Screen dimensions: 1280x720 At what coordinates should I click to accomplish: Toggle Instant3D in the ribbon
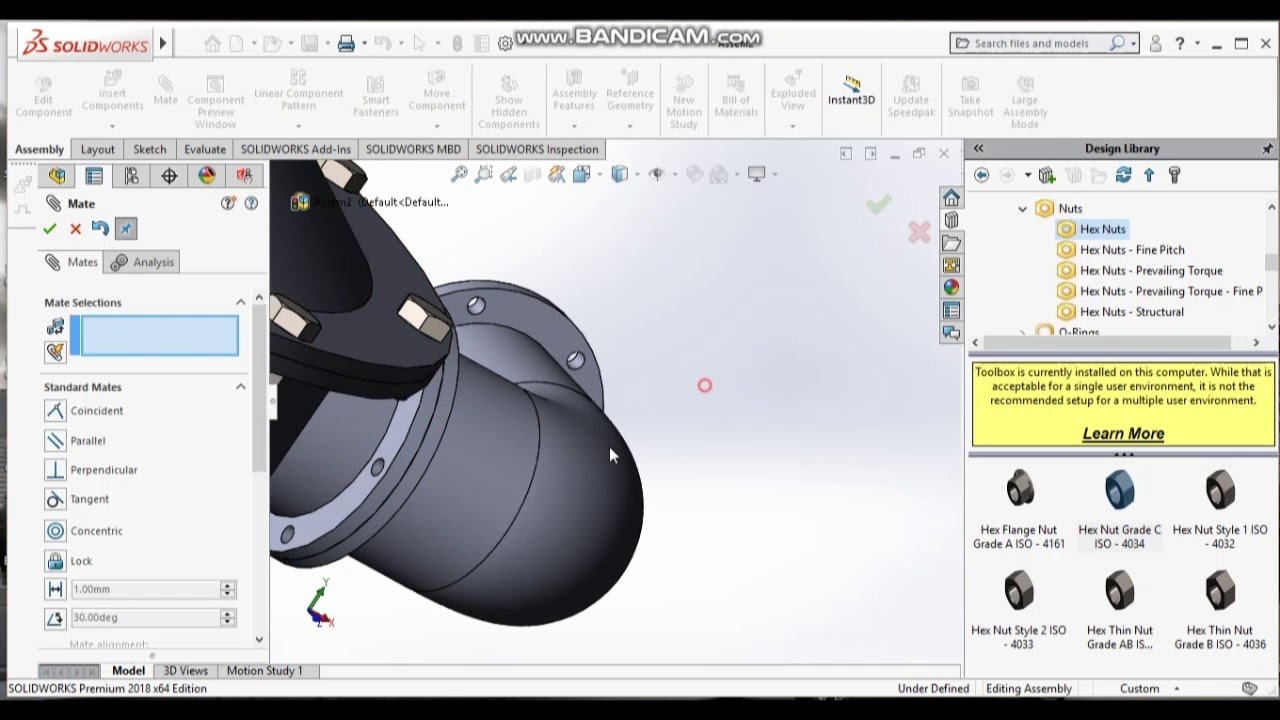[x=851, y=90]
